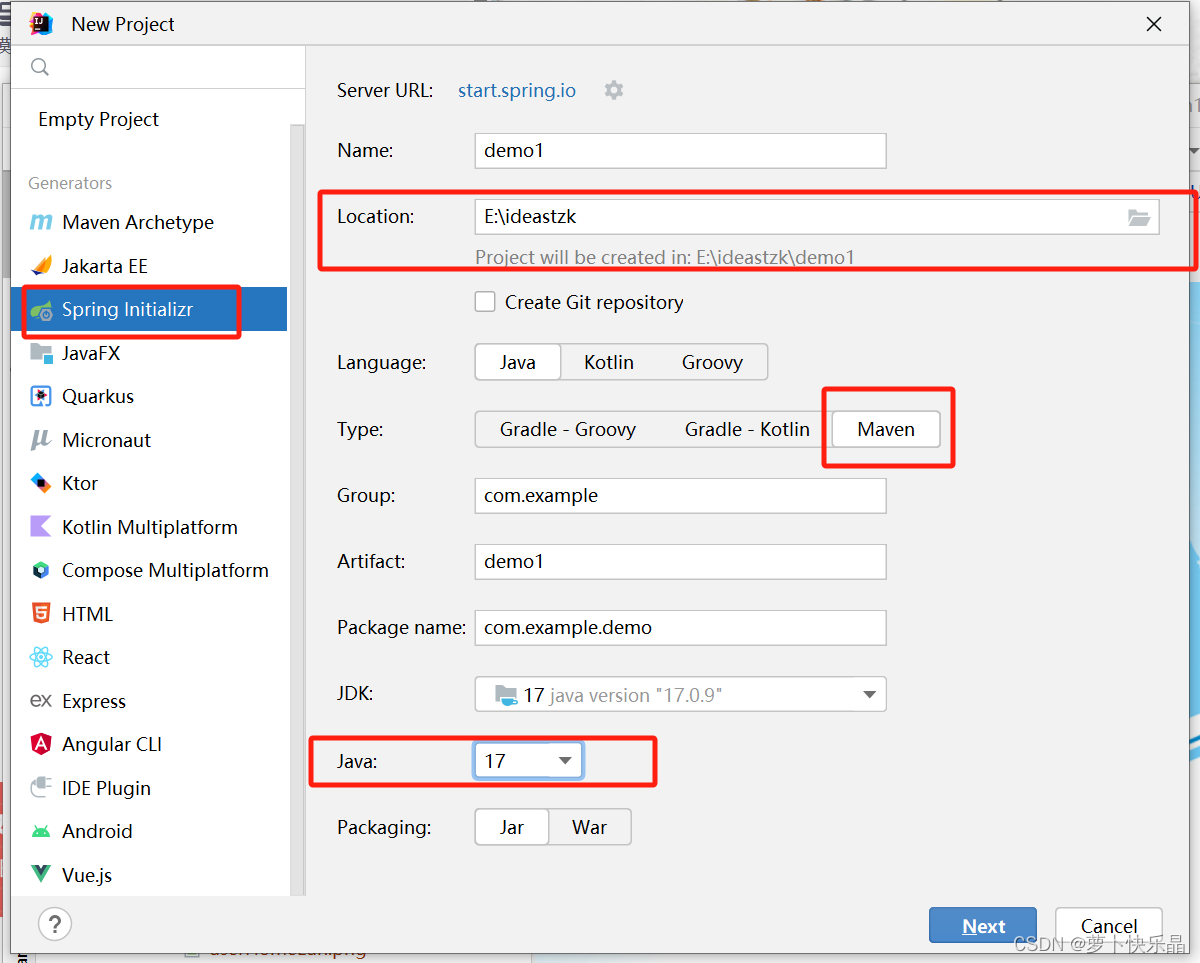1200x963 pixels.
Task: Click the Compose Multiplatform icon
Action: [x=41, y=570]
